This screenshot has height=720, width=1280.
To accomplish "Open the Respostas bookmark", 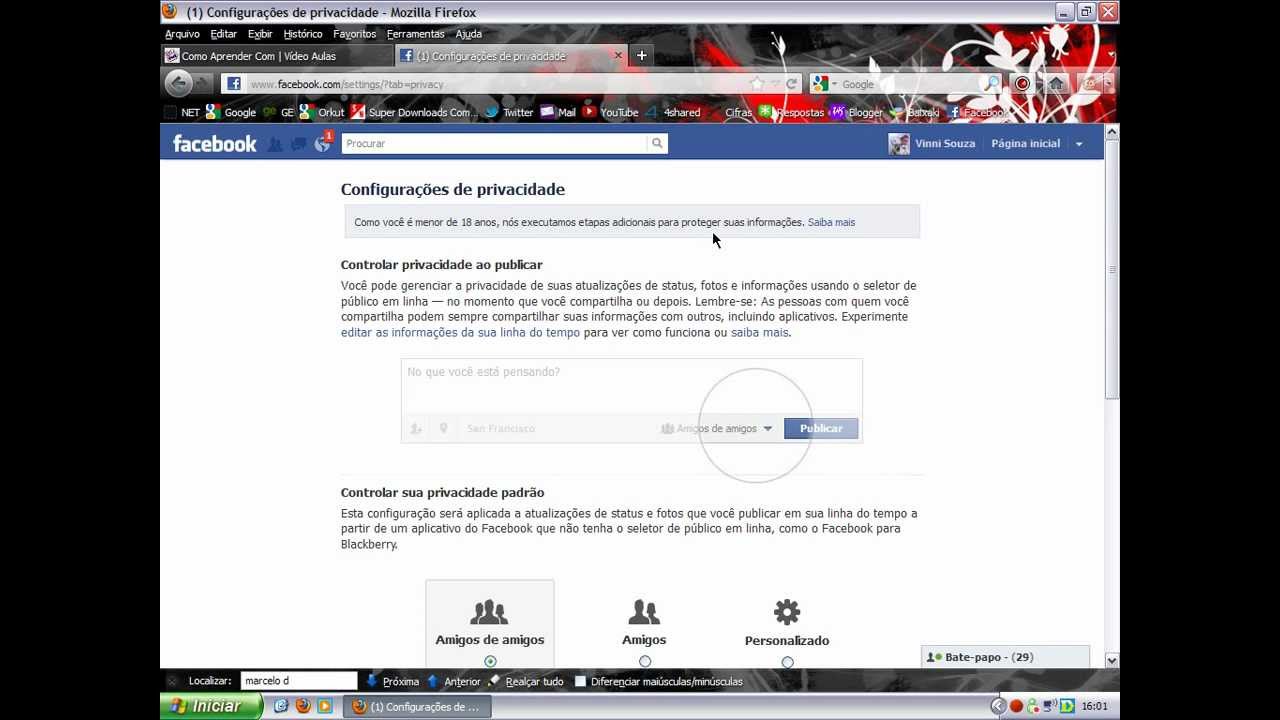I will 792,112.
